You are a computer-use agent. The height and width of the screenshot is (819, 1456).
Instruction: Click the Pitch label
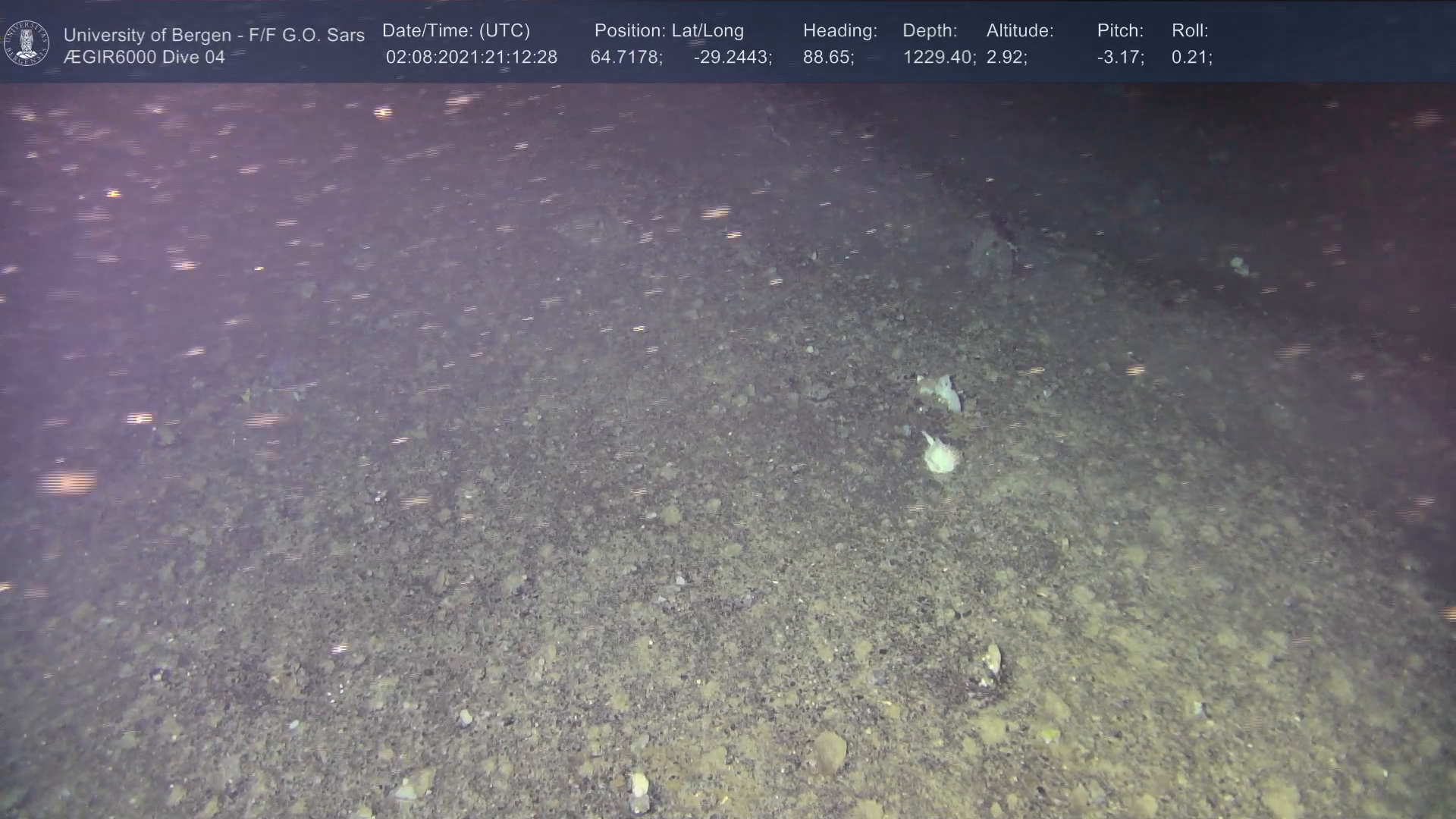(x=1119, y=31)
